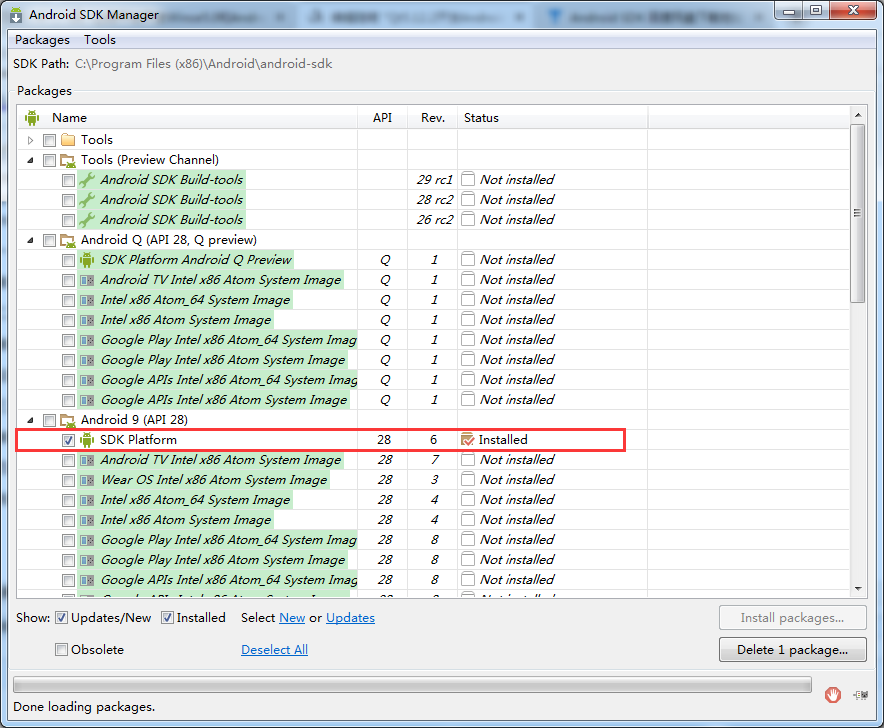Viewport: 884px width, 728px height.
Task: Check the Tools folder checkbox
Action: 49,140
